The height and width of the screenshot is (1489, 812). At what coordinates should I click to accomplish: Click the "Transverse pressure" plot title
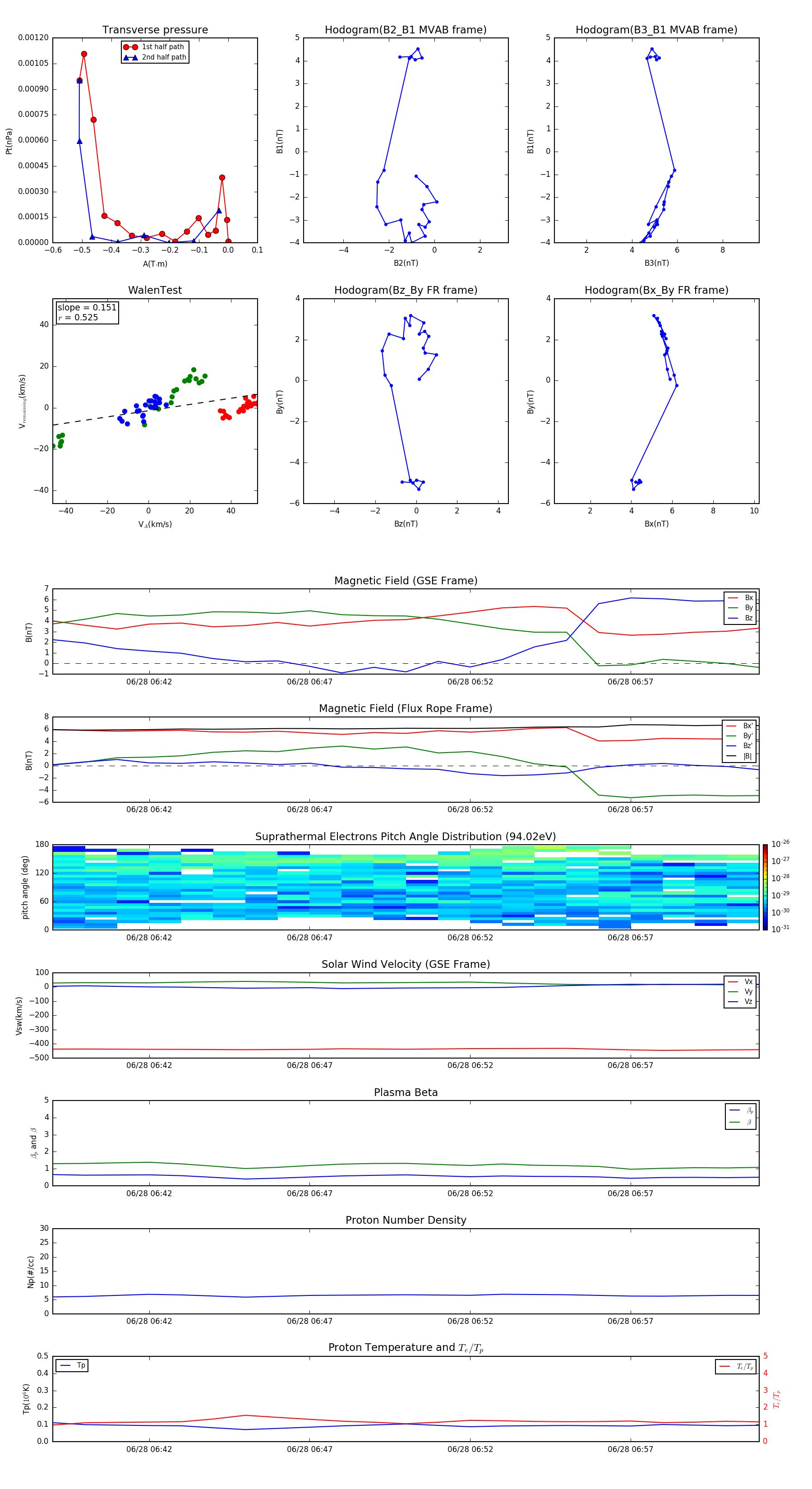click(155, 30)
